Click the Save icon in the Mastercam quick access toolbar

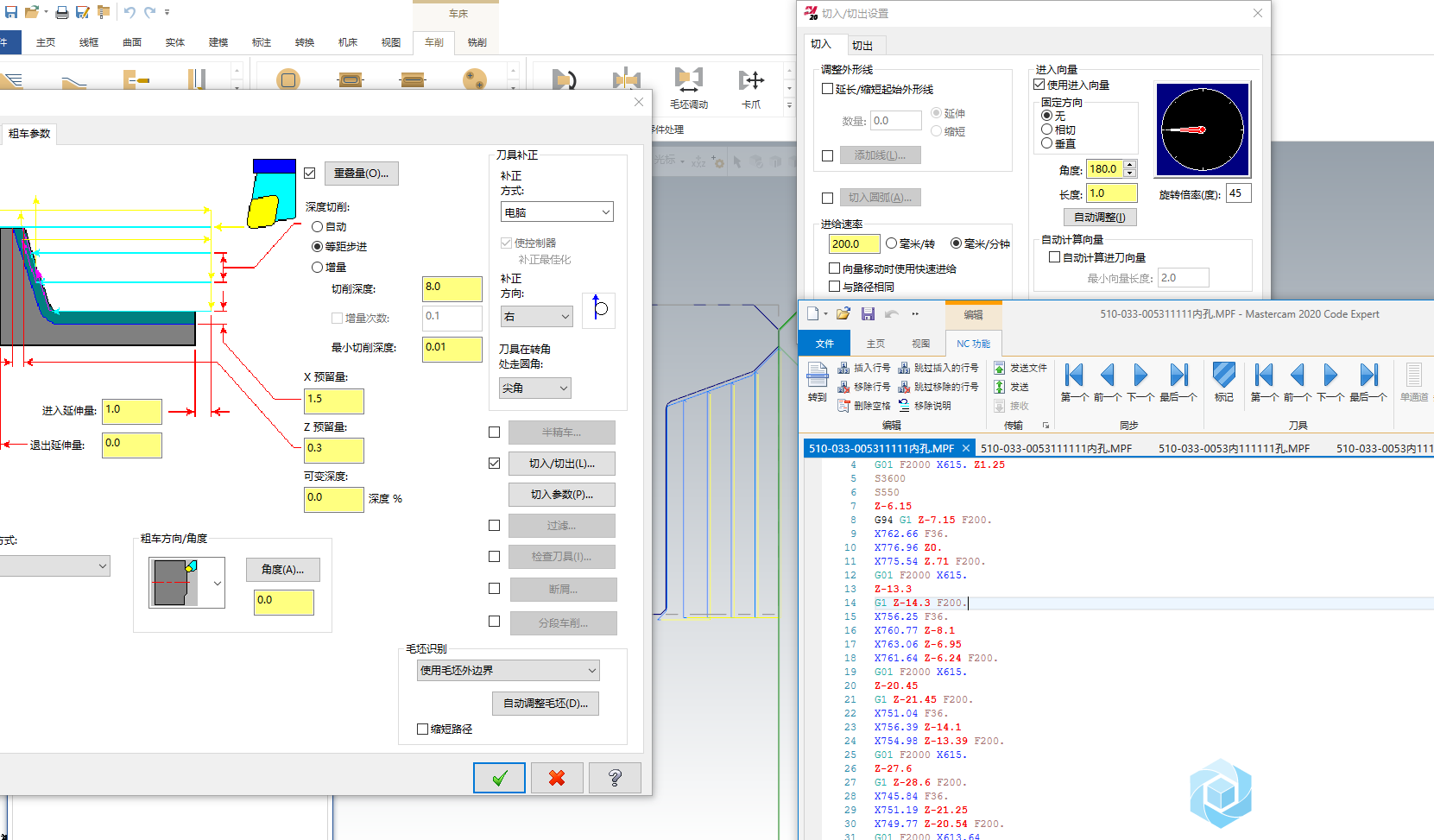(11, 12)
